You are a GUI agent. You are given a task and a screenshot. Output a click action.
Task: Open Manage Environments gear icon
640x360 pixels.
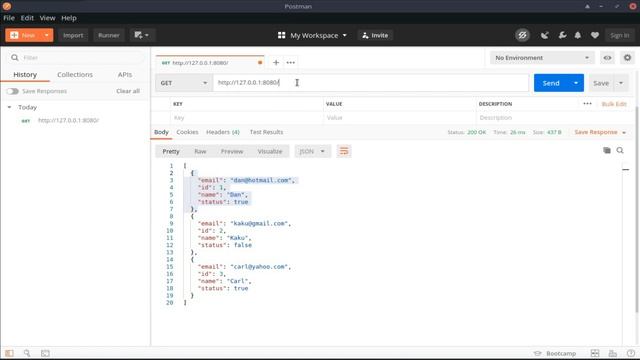pos(627,58)
